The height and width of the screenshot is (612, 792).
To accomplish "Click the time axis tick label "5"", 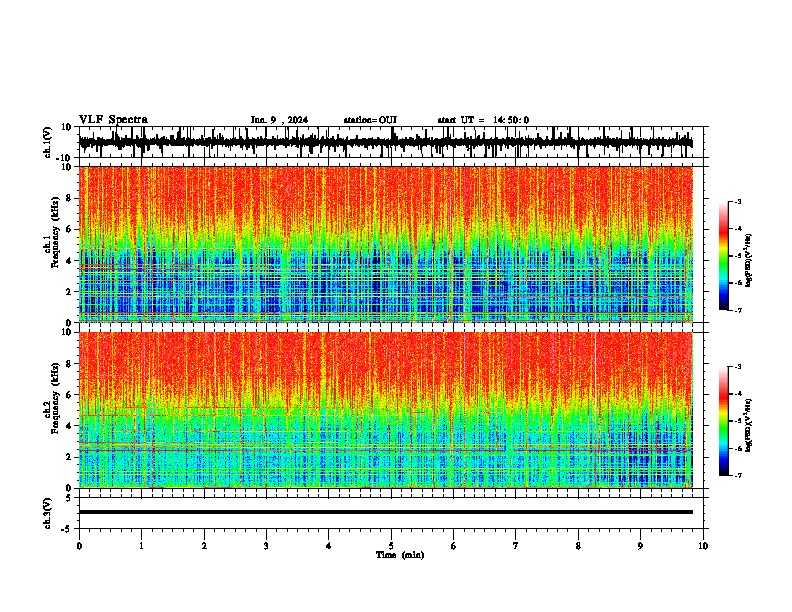I will 391,546.
